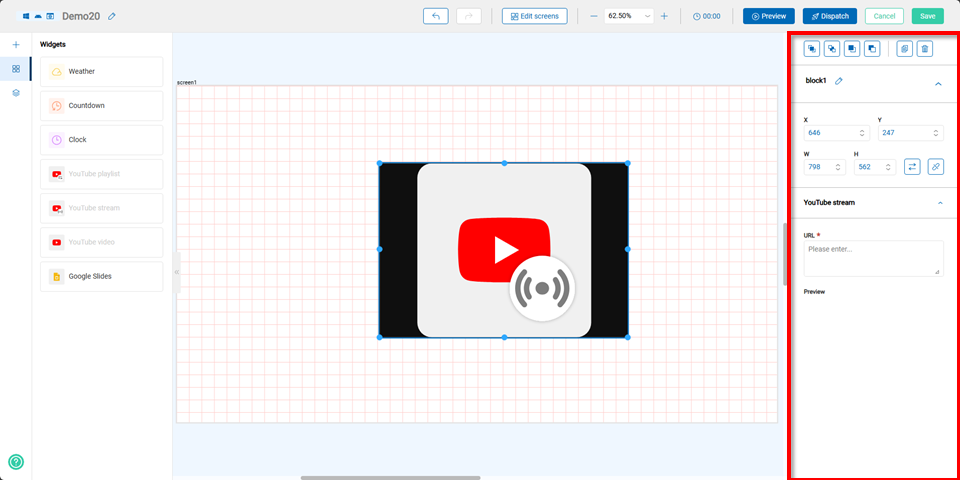Image resolution: width=960 pixels, height=480 pixels.
Task: Click the plus icon in left sidebar
Action: [x=16, y=45]
